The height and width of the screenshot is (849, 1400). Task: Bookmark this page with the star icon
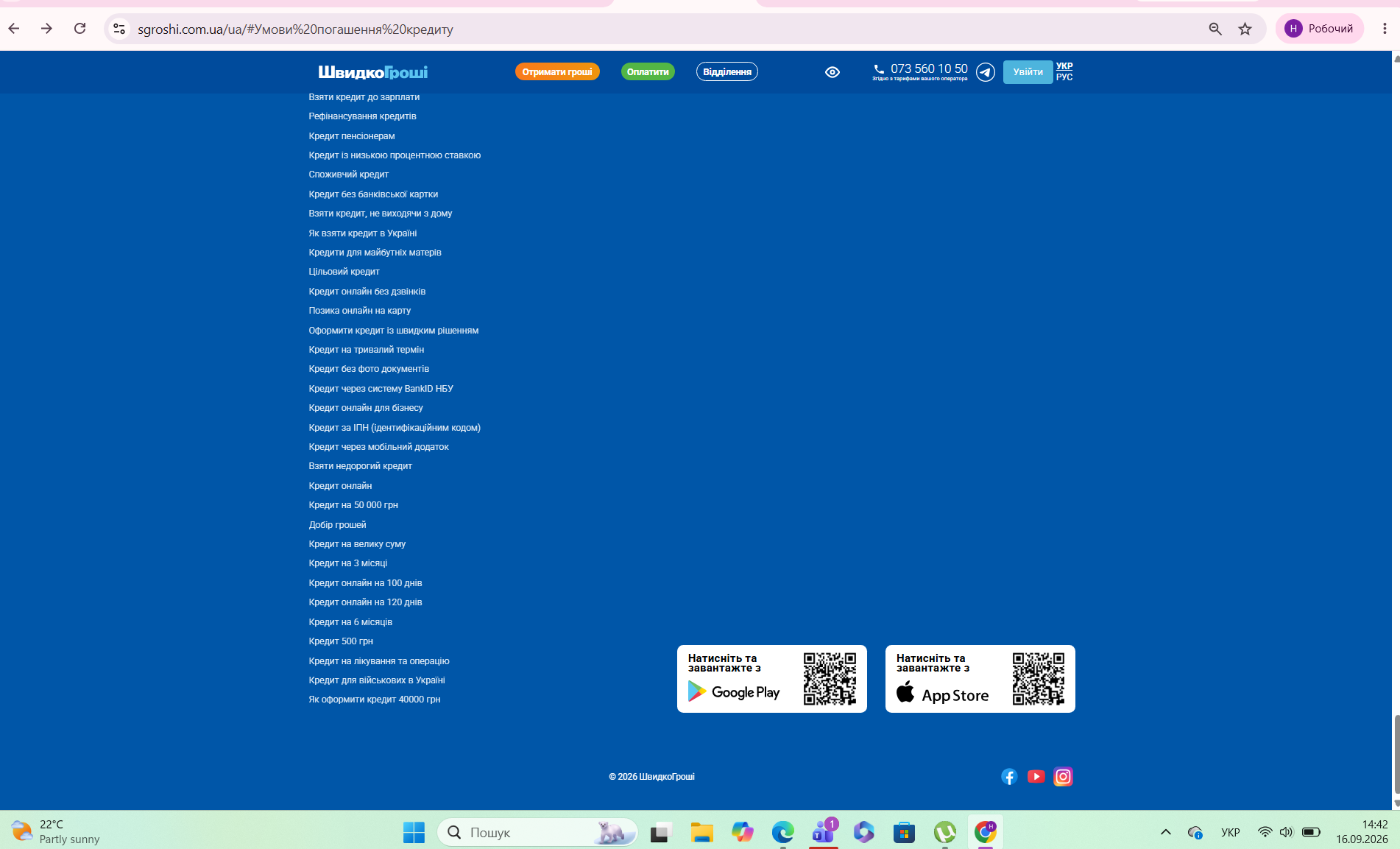(x=1245, y=29)
